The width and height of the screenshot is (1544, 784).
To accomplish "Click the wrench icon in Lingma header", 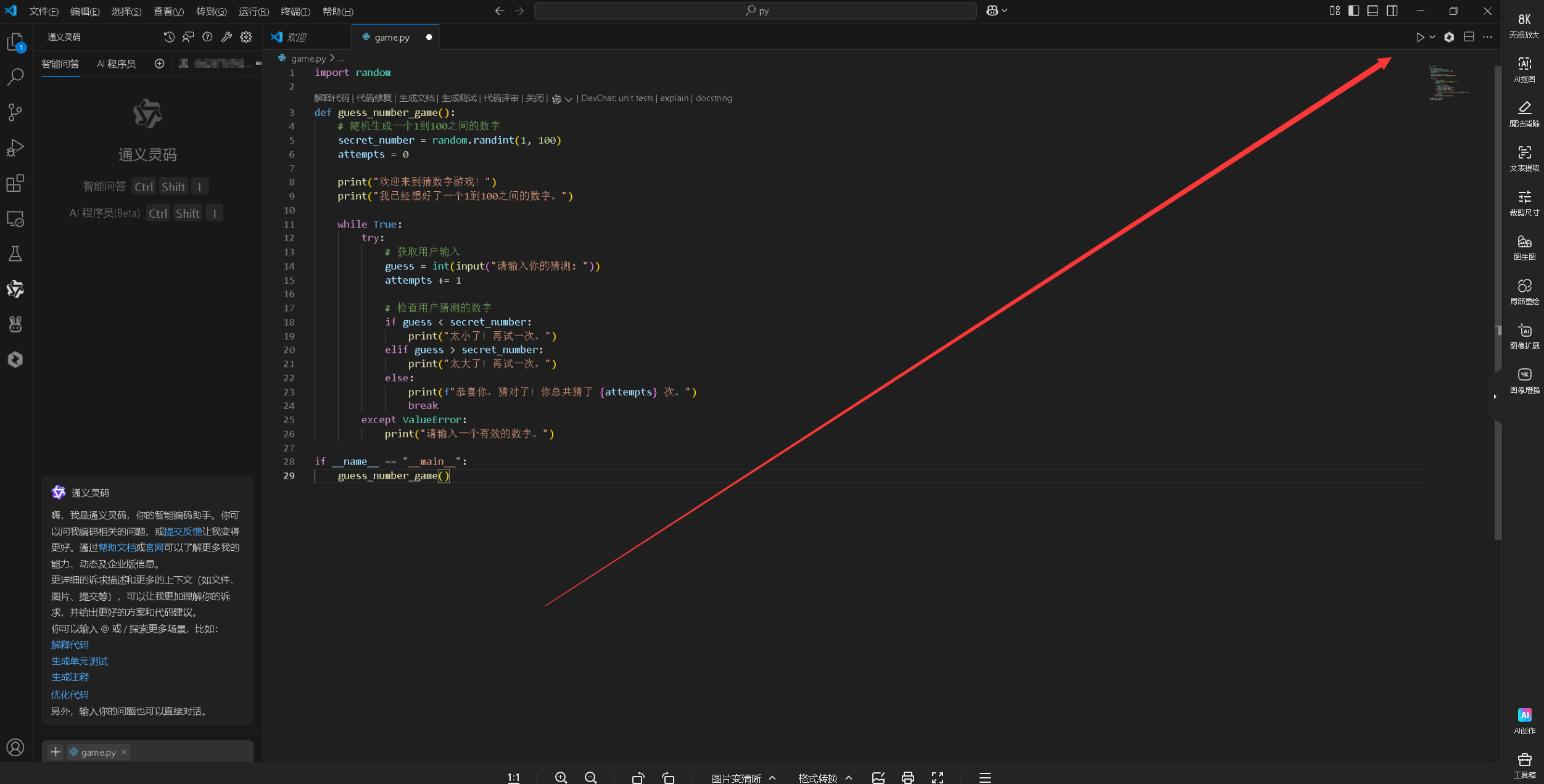I will (226, 37).
